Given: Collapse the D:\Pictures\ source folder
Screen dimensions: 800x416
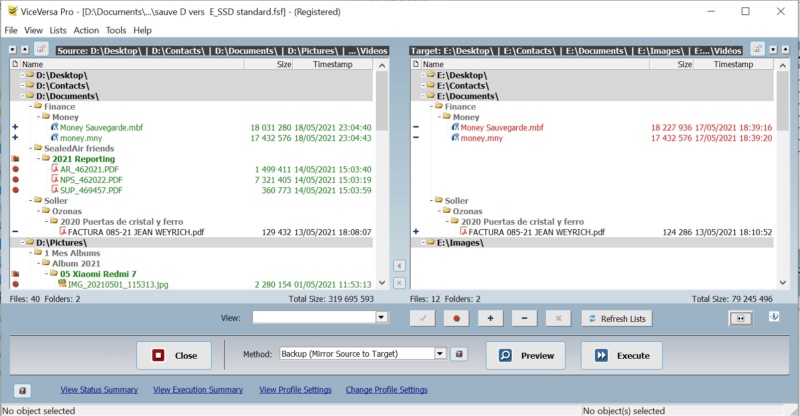Looking at the screenshot, I should pos(23,242).
